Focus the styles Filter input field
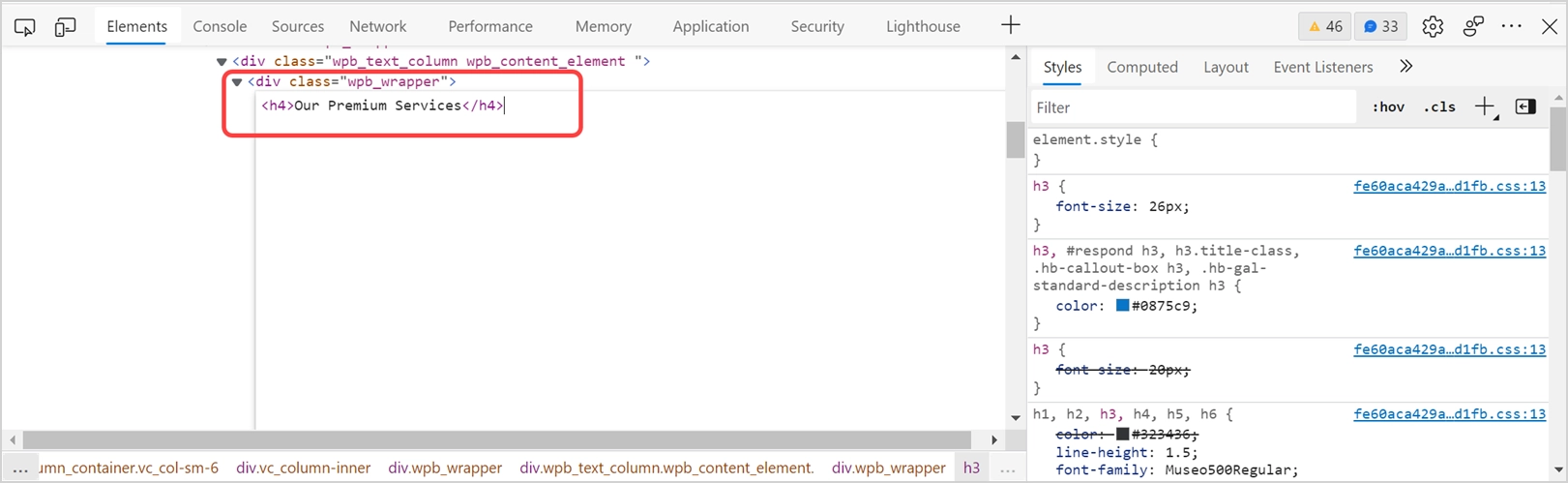Viewport: 1568px width, 483px height. coord(1193,107)
